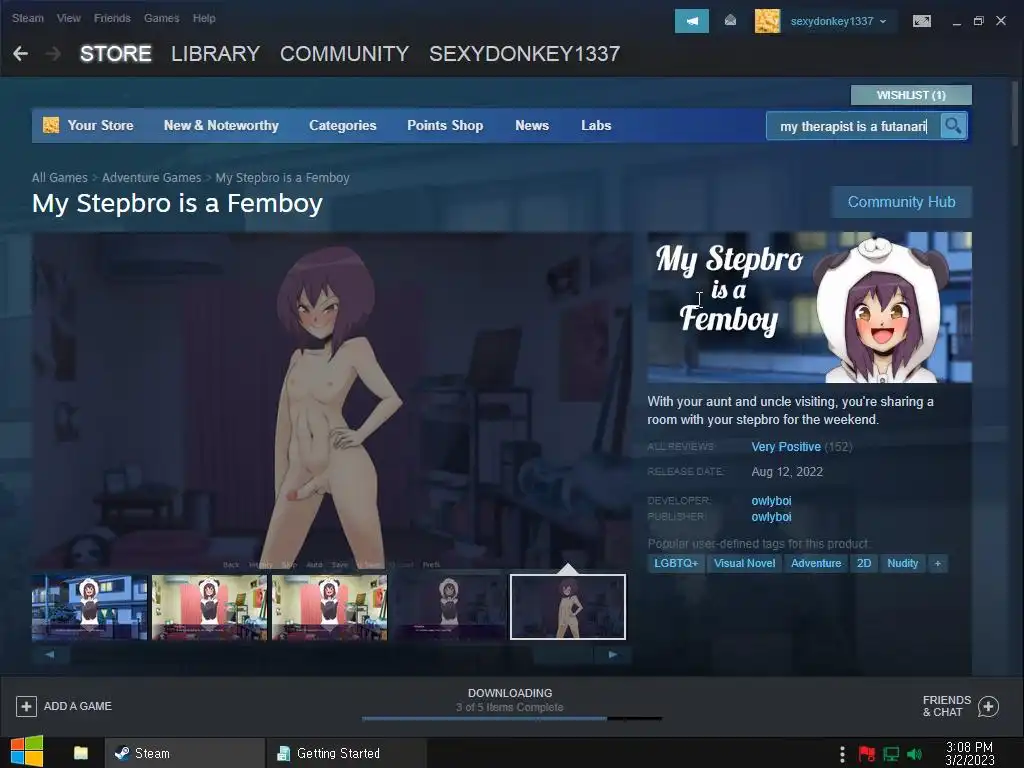The height and width of the screenshot is (768, 1024).
Task: Open the Your Store dropdown menu
Action: point(100,125)
